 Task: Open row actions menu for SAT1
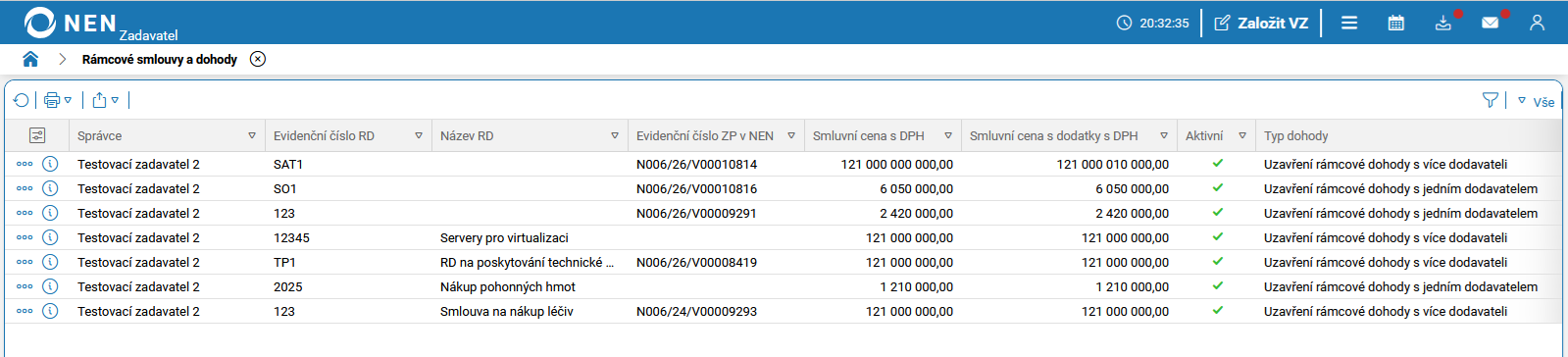(x=25, y=164)
